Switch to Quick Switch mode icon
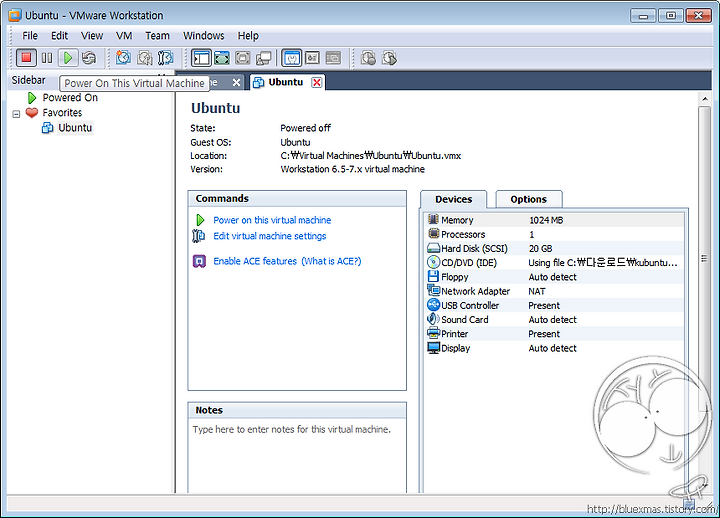The width and height of the screenshot is (720, 518). pyautogui.click(x=222, y=58)
